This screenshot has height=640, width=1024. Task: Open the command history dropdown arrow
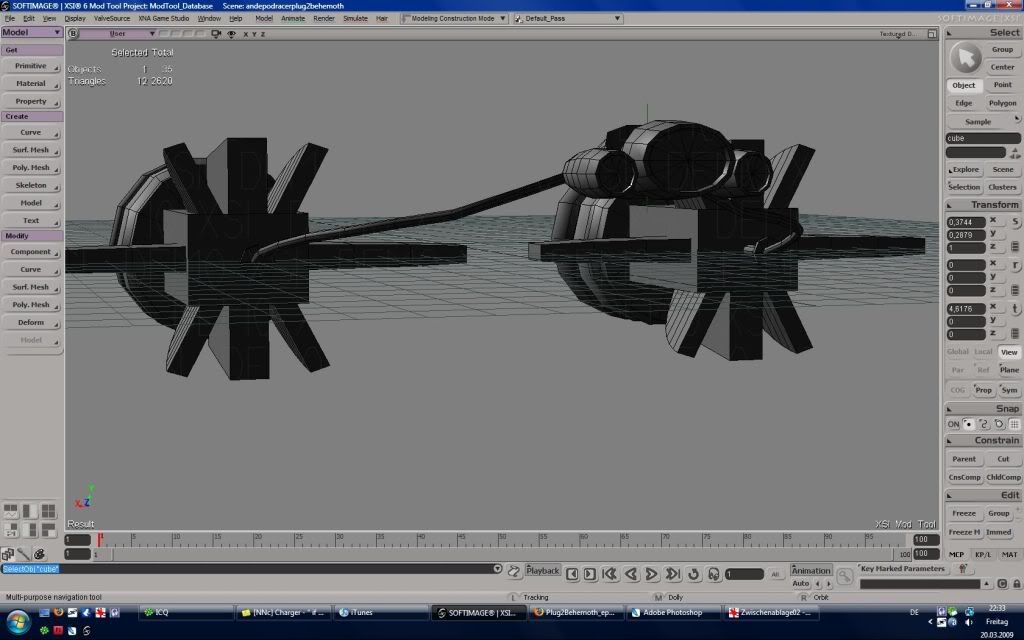point(497,569)
